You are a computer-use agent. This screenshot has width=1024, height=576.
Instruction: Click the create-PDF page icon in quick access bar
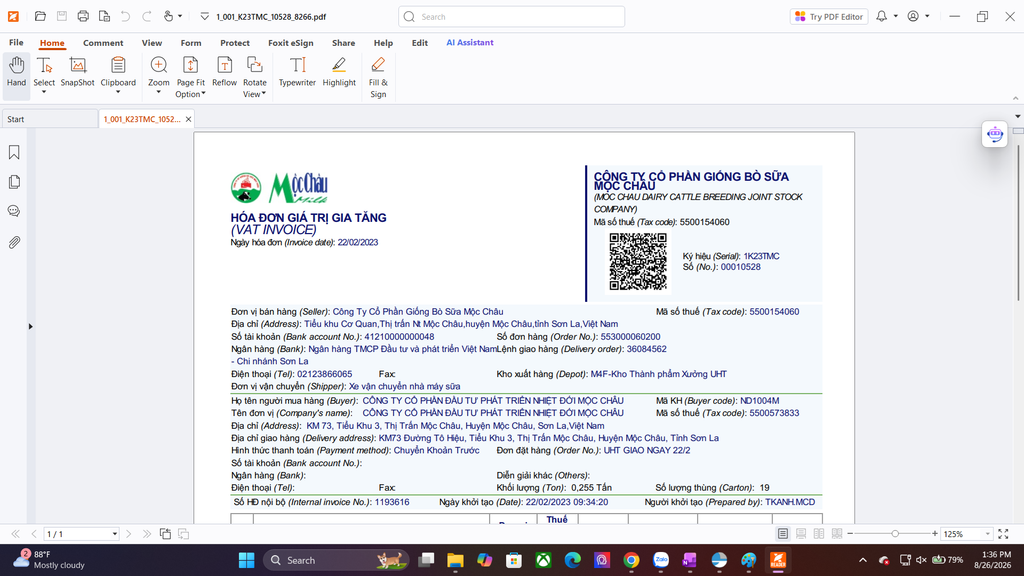pyautogui.click(x=104, y=16)
